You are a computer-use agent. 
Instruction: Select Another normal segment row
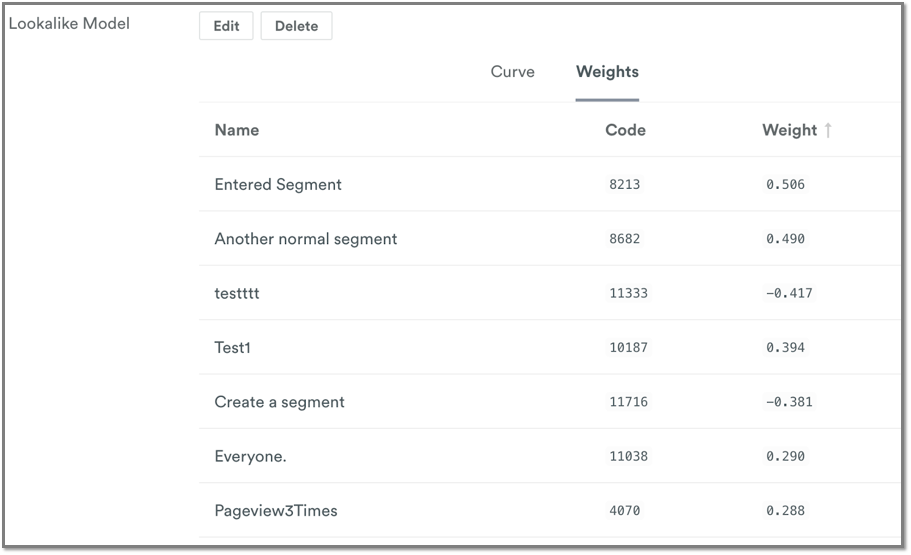[549, 239]
